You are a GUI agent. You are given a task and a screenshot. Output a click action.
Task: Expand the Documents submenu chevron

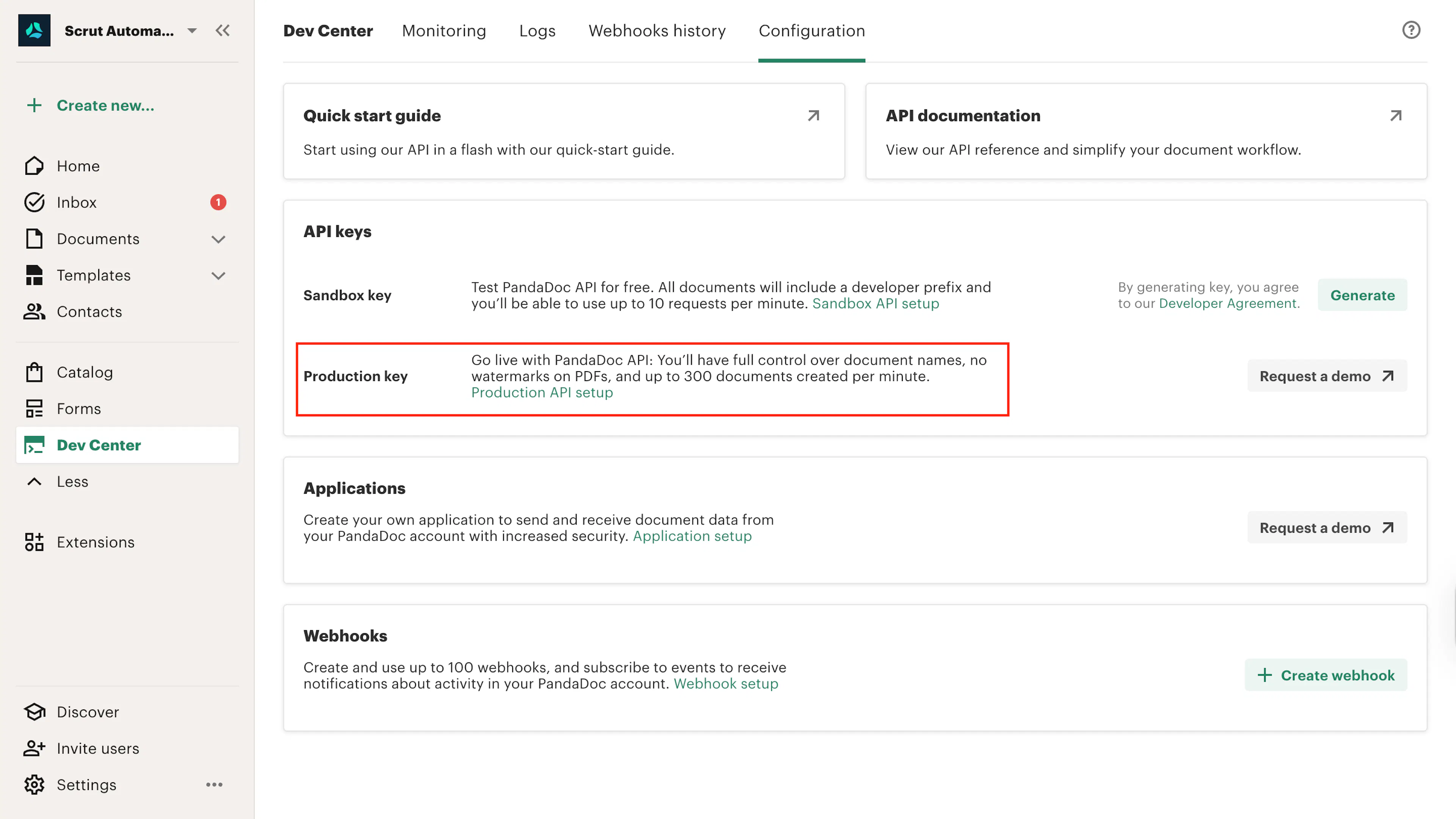[218, 239]
